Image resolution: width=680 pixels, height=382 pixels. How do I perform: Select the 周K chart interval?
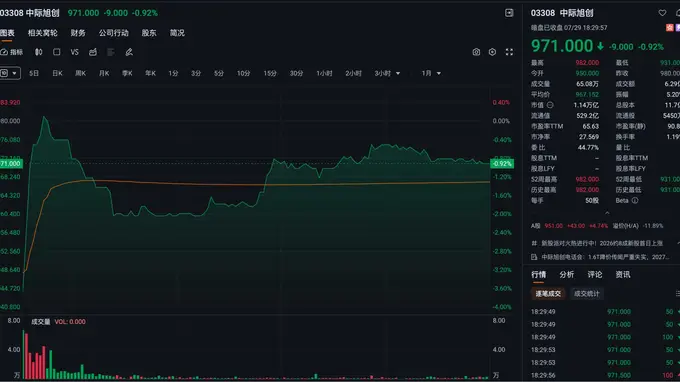click(80, 73)
